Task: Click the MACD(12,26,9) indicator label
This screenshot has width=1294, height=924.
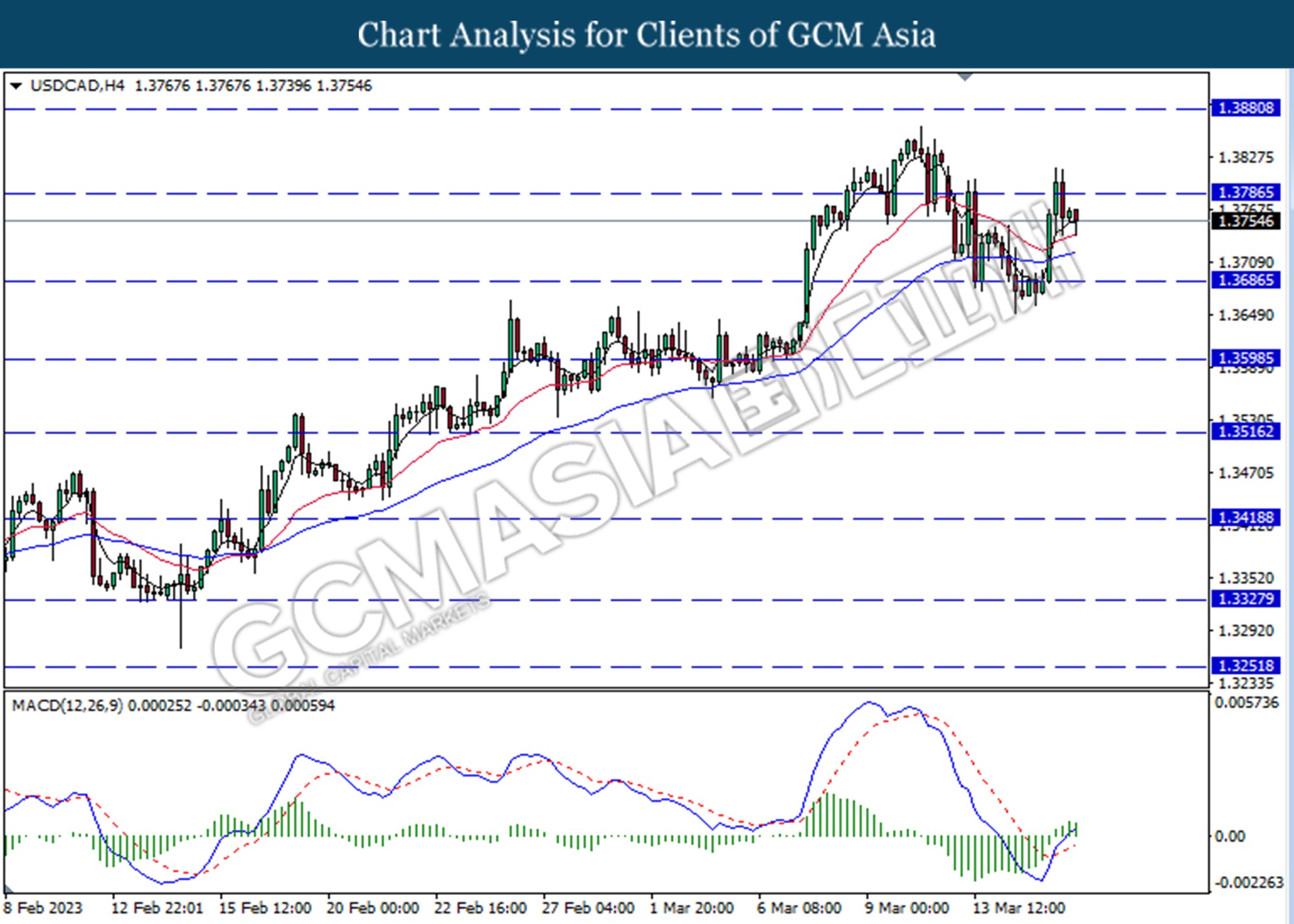Action: tap(67, 705)
